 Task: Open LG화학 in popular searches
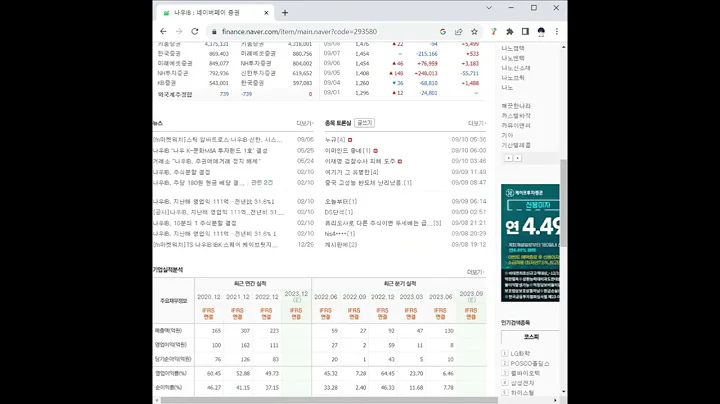tap(520, 354)
